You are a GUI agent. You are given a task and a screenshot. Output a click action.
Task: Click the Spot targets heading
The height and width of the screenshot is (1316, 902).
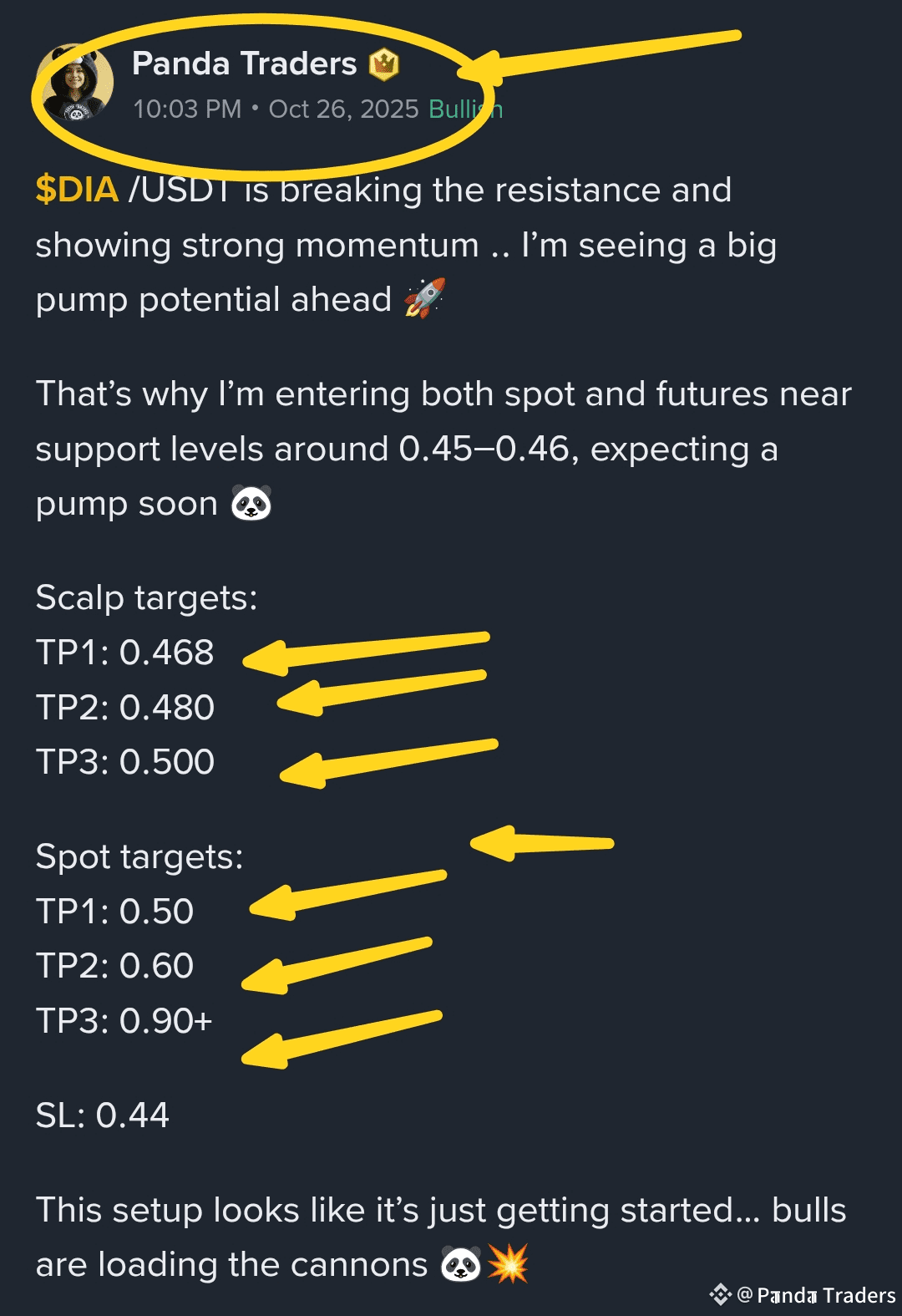[139, 856]
